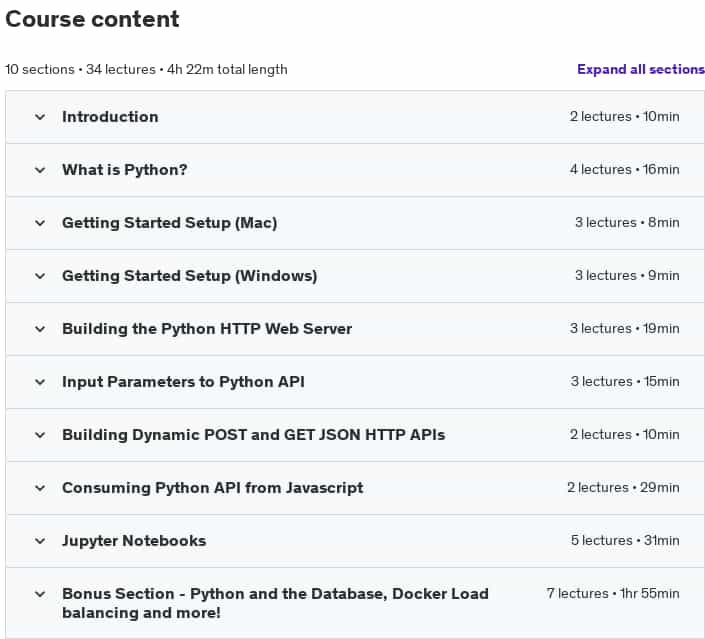Screen dimensions: 705x639
Task: Click Bonus Section Python and the Database title
Action: click(275, 603)
